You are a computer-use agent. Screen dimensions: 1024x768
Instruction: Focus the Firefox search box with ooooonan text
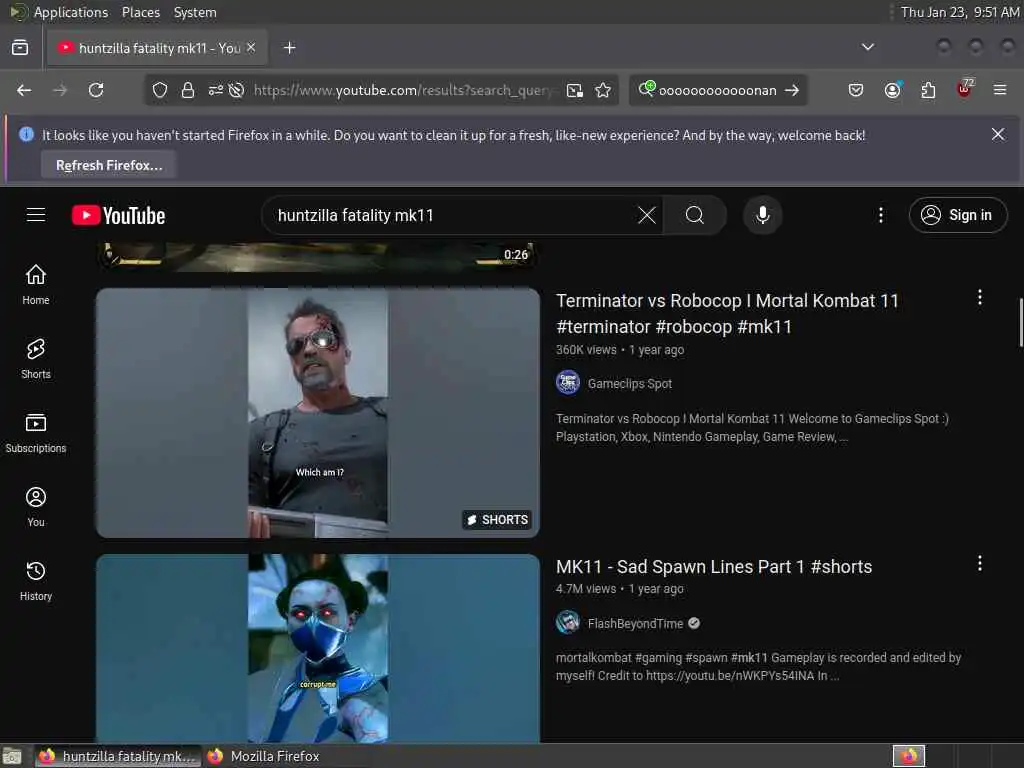pyautogui.click(x=717, y=90)
